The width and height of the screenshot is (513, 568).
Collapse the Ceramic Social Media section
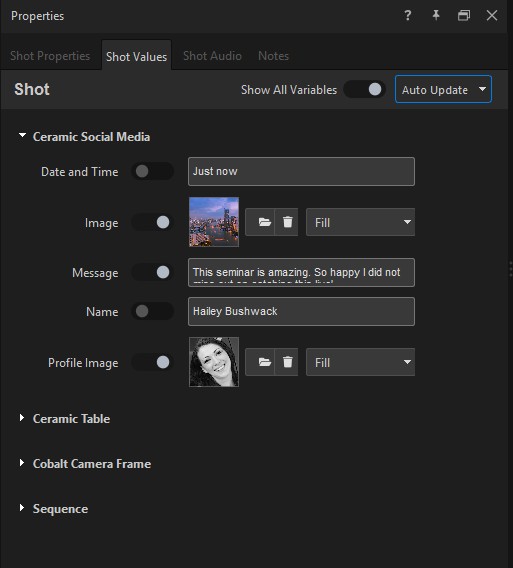pos(22,135)
